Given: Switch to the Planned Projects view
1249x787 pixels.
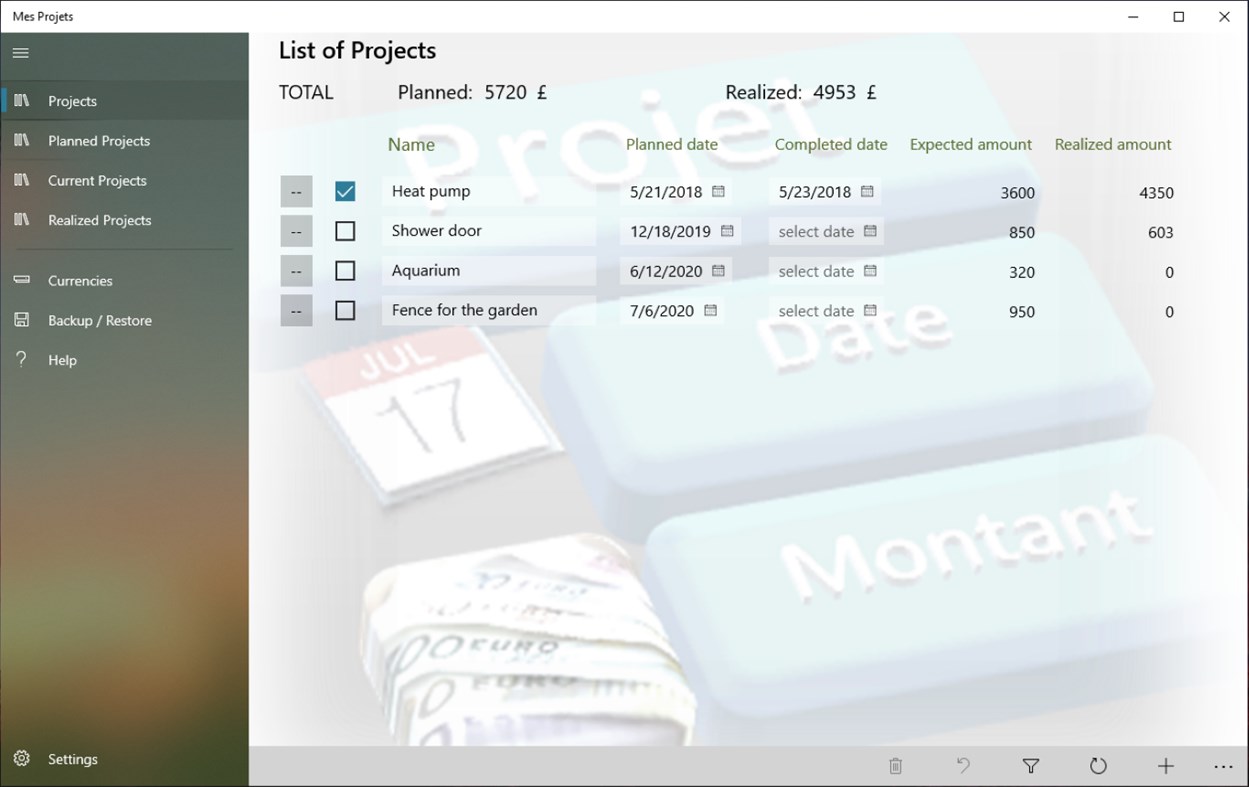Looking at the screenshot, I should coord(99,140).
